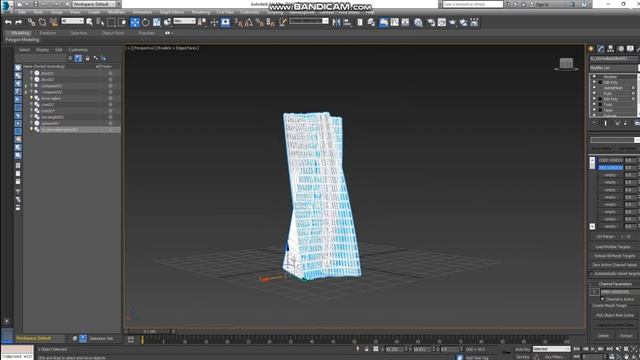This screenshot has height=360, width=640.
Task: Toggle Window/Crossing selection mode
Action: [122, 22]
